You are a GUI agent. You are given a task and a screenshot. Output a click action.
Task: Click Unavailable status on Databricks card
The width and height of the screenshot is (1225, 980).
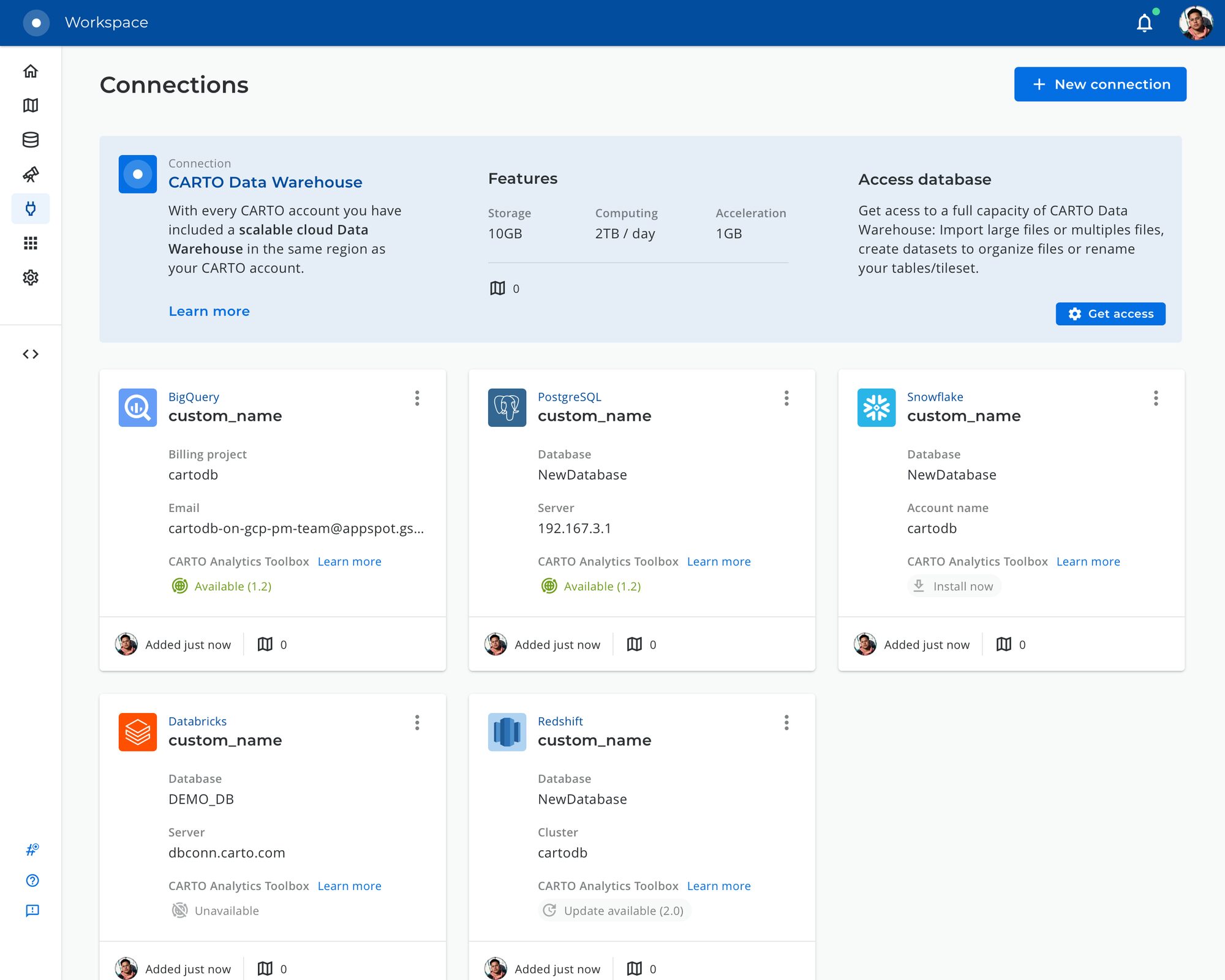pyautogui.click(x=216, y=911)
